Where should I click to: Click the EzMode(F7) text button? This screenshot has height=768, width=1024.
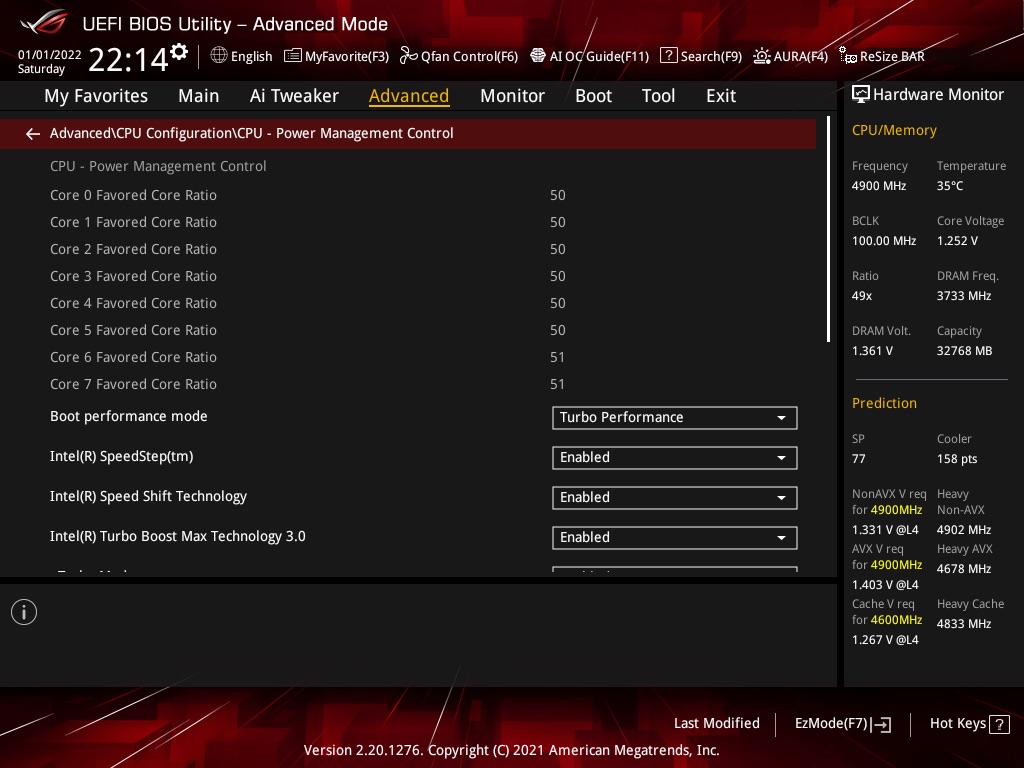click(831, 723)
